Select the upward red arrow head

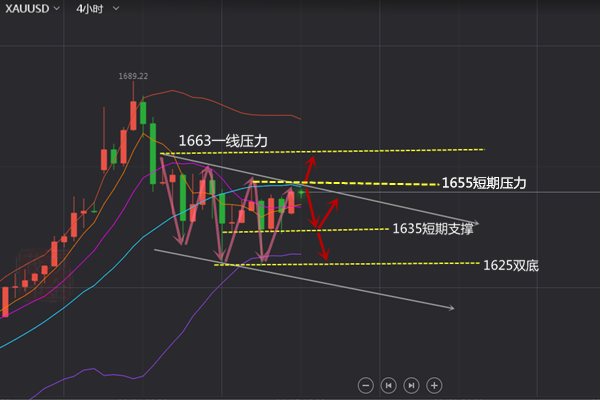(x=311, y=157)
